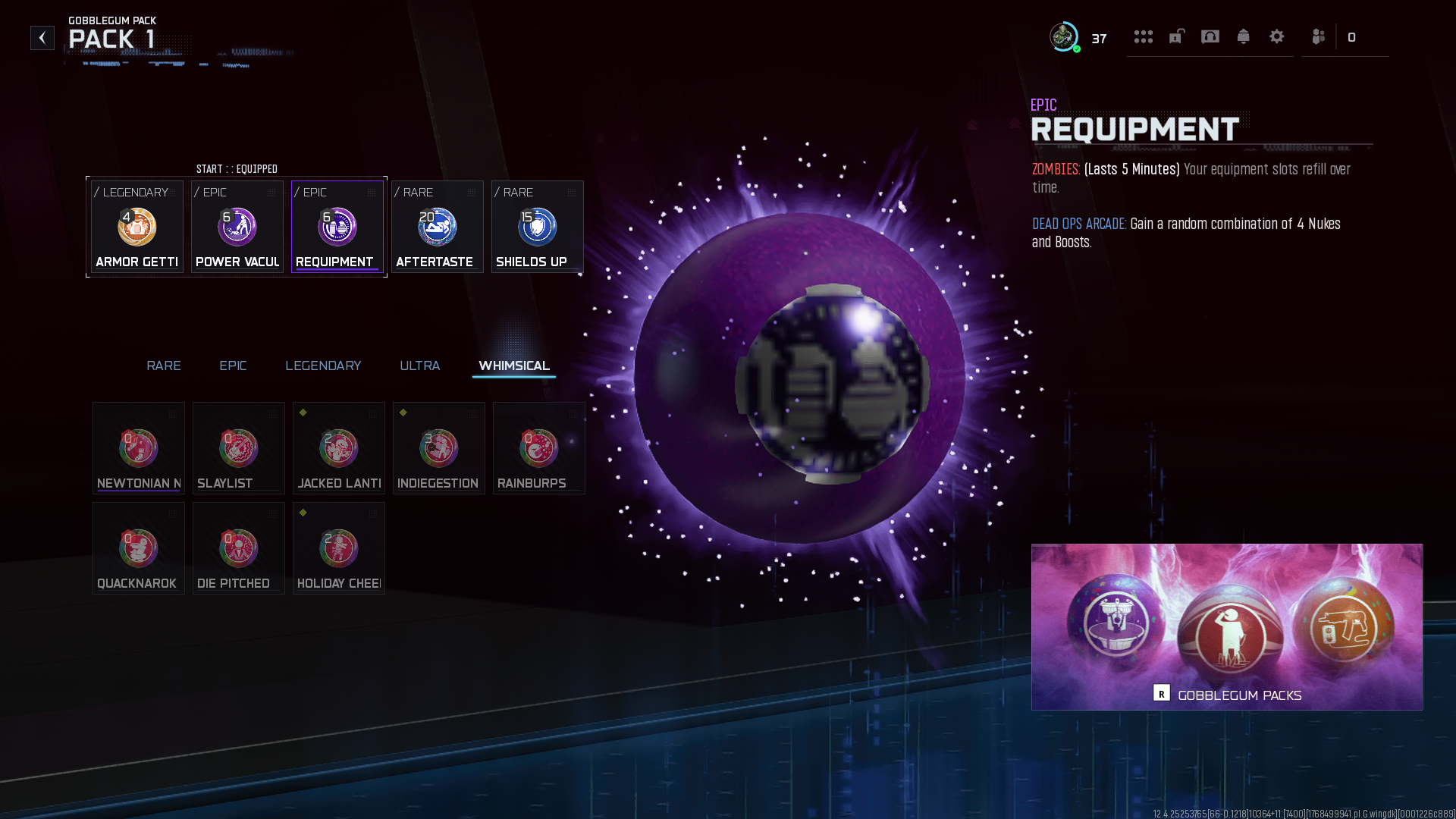
Task: Pick the Holiday Cheer gobblegum tile
Action: (x=338, y=548)
